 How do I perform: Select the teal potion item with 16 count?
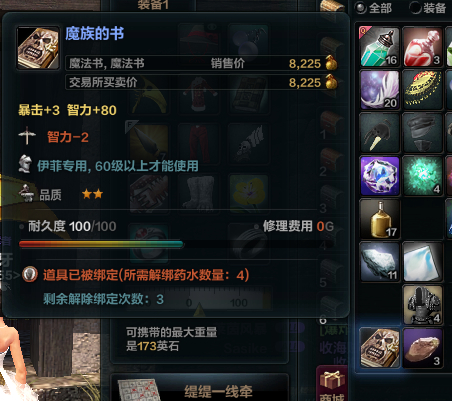[380, 47]
